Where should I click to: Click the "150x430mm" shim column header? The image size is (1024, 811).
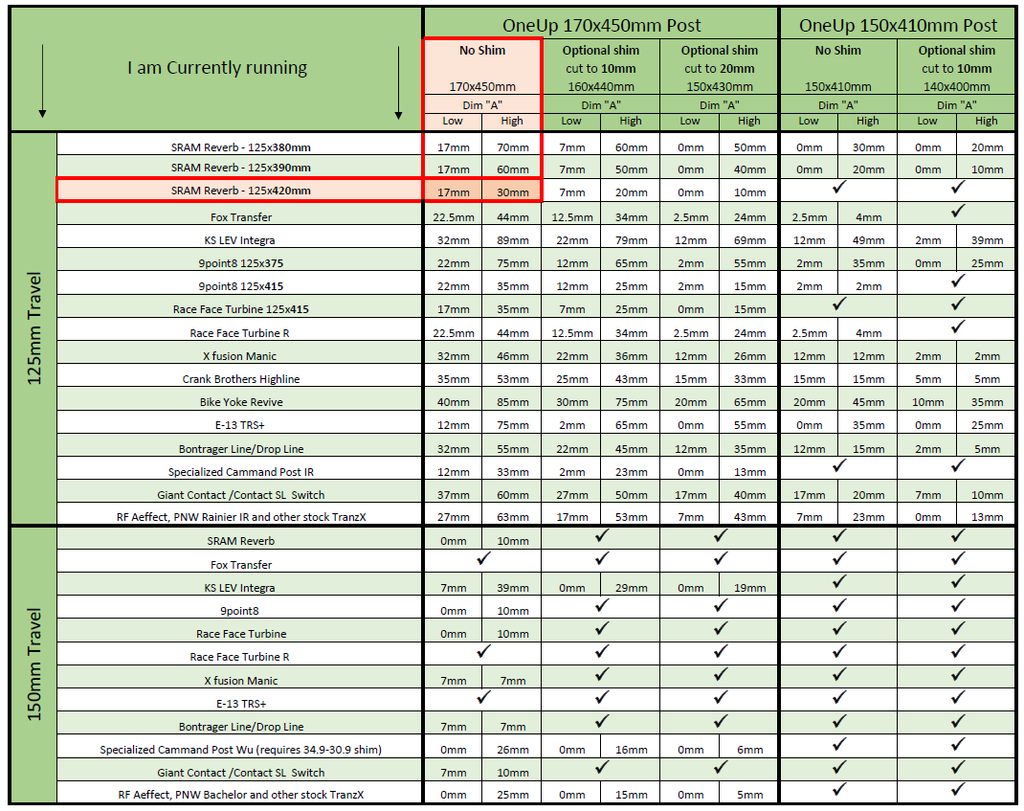(x=719, y=86)
